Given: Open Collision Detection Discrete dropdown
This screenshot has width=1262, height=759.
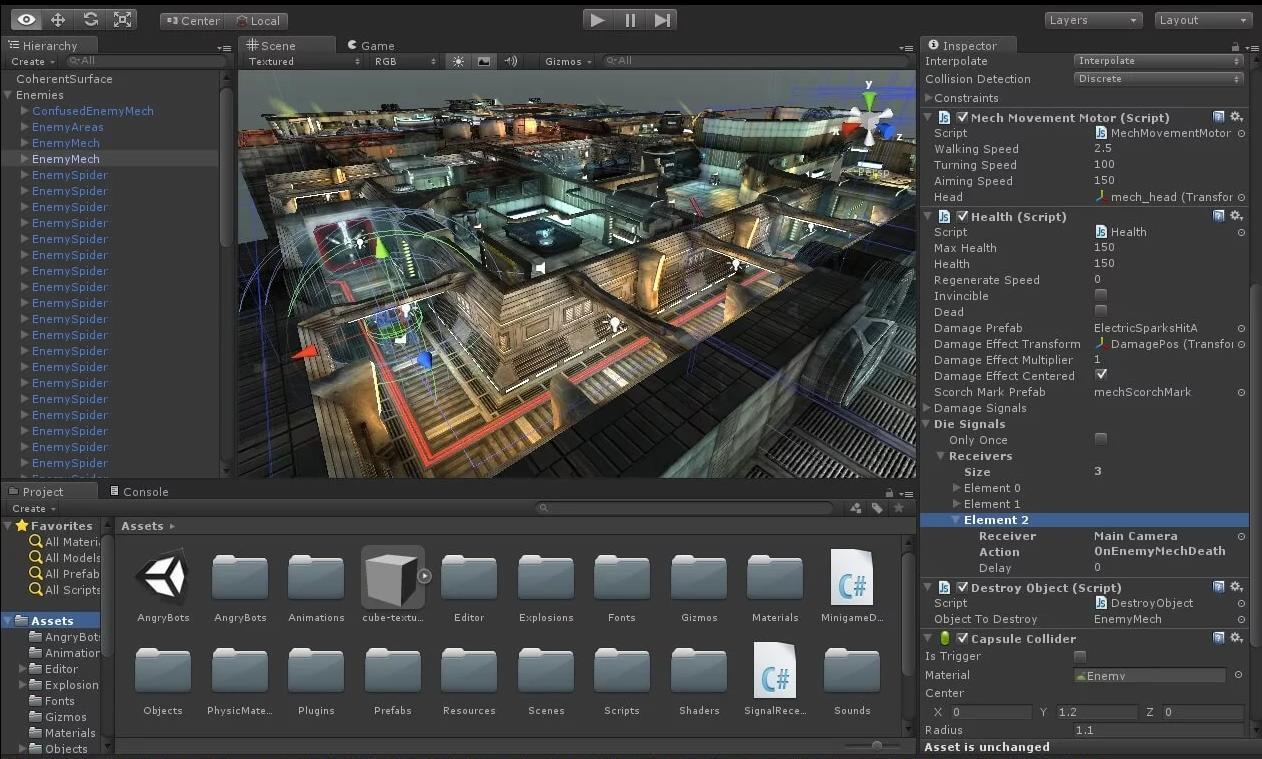Looking at the screenshot, I should click(x=1158, y=79).
